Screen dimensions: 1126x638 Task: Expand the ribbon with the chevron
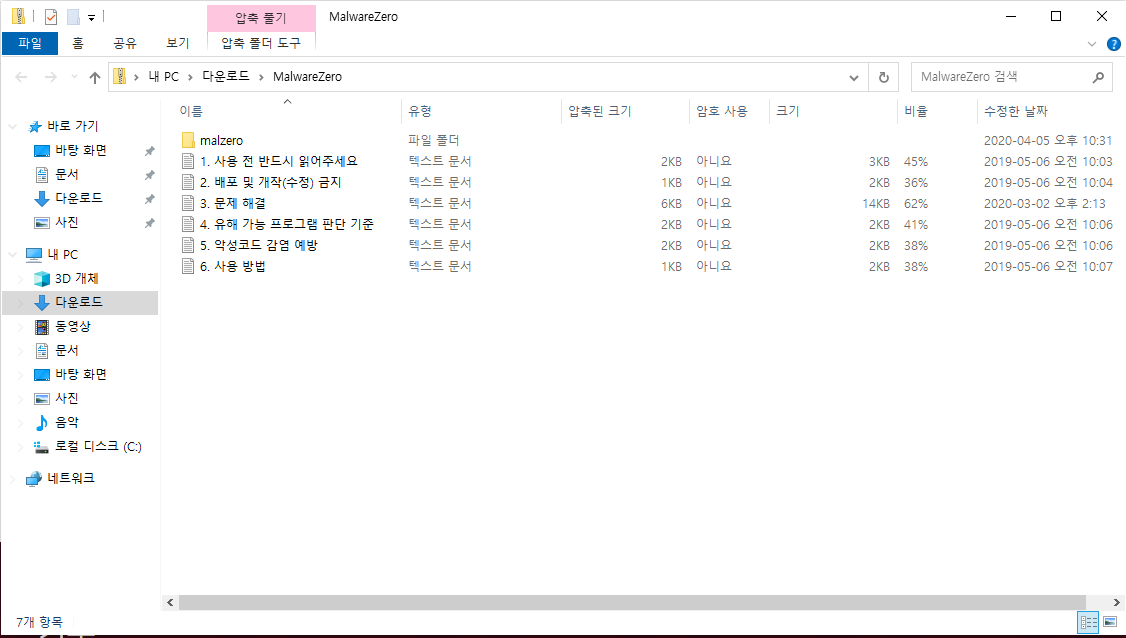[1092, 44]
